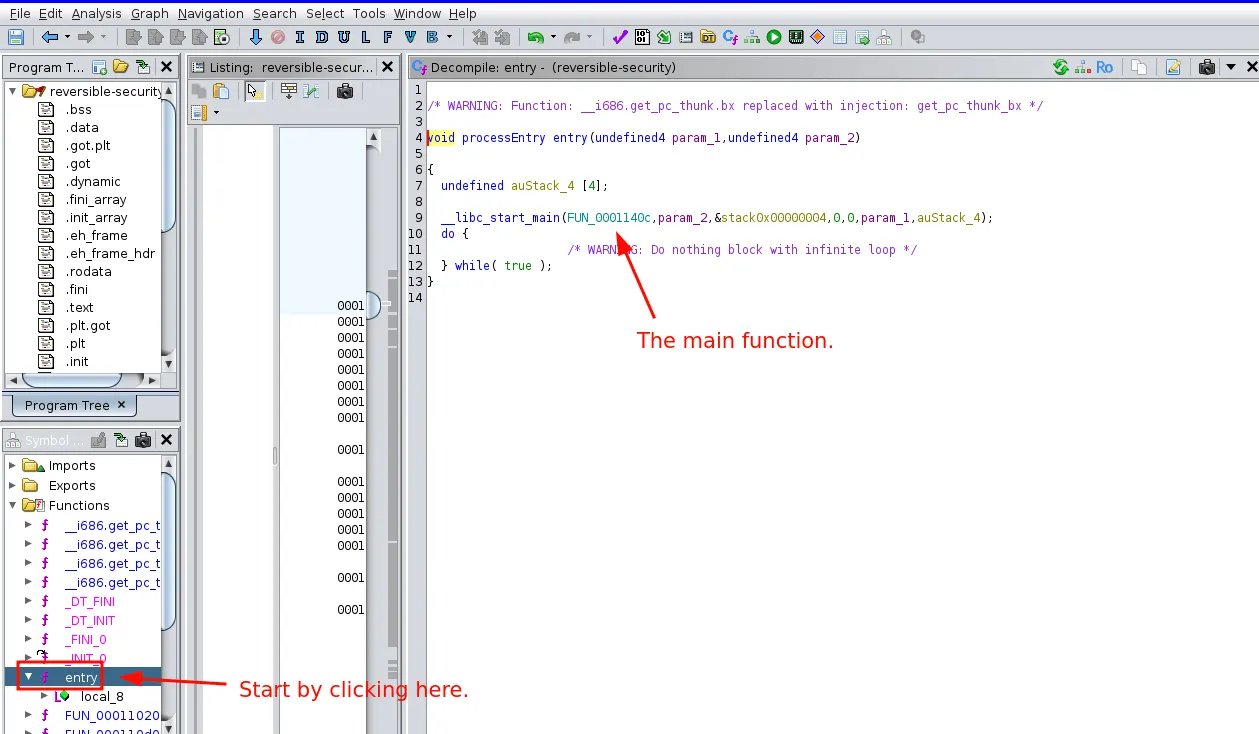
Task: Open the File menu
Action: (20, 13)
